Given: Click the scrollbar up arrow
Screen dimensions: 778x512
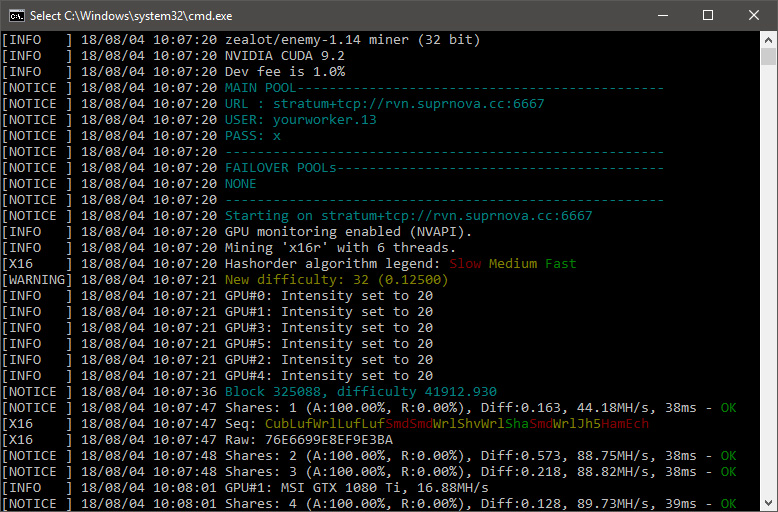Looking at the screenshot, I should [769, 39].
